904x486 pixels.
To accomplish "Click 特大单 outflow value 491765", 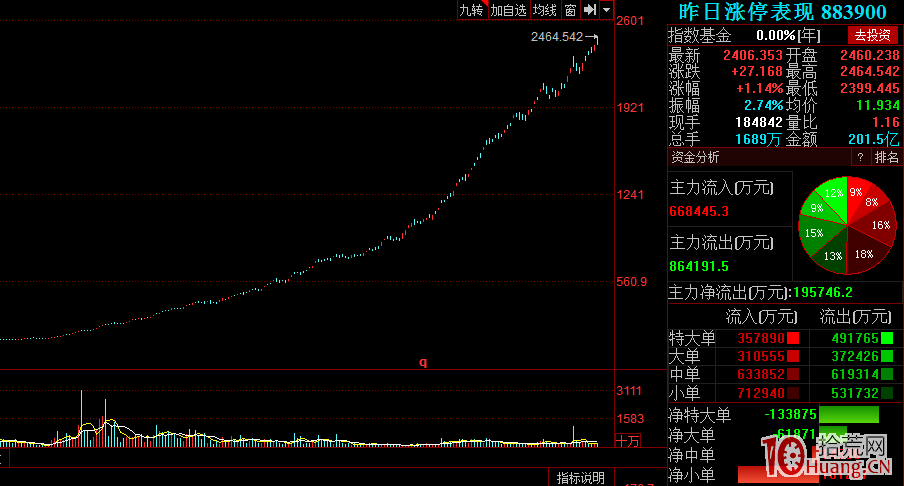I will pos(855,338).
